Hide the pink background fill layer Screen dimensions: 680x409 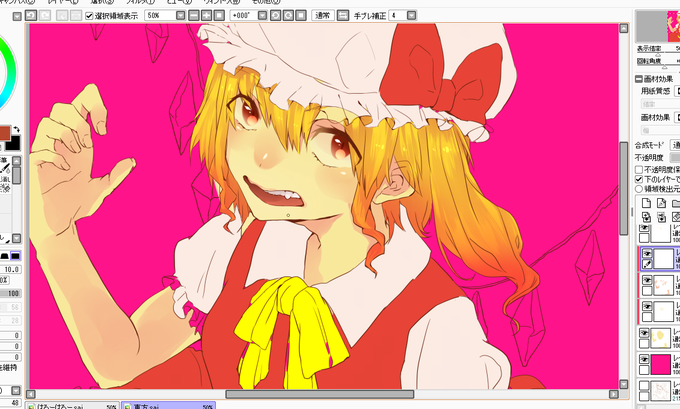coord(644,360)
